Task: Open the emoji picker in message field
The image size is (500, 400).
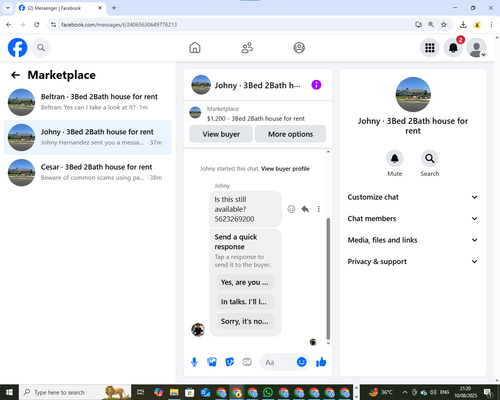Action: click(301, 362)
